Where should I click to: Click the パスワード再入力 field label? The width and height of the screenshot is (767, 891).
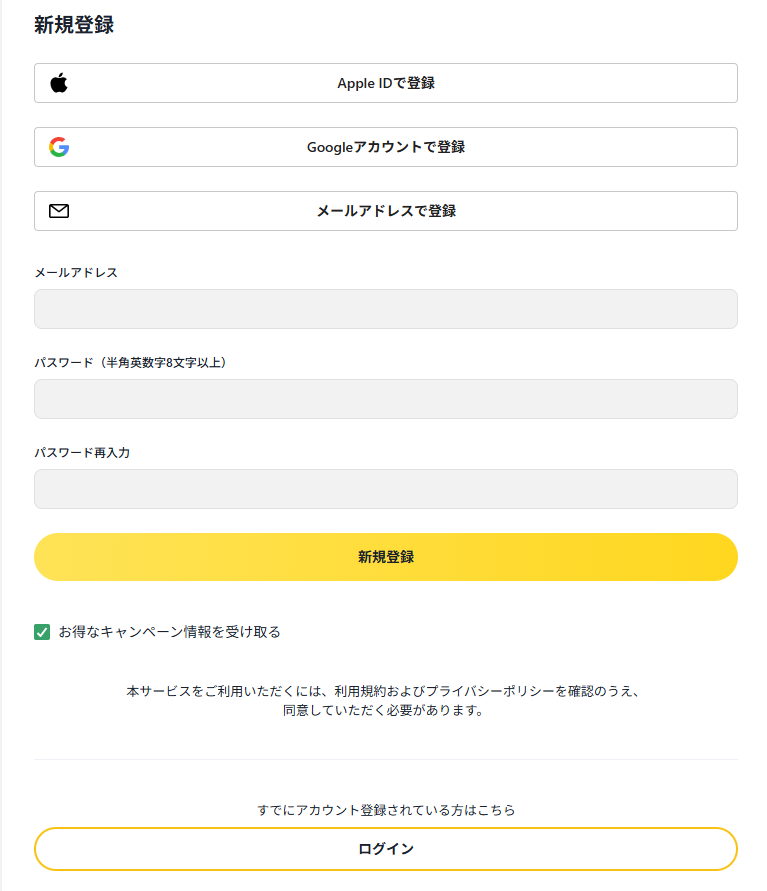(82, 453)
